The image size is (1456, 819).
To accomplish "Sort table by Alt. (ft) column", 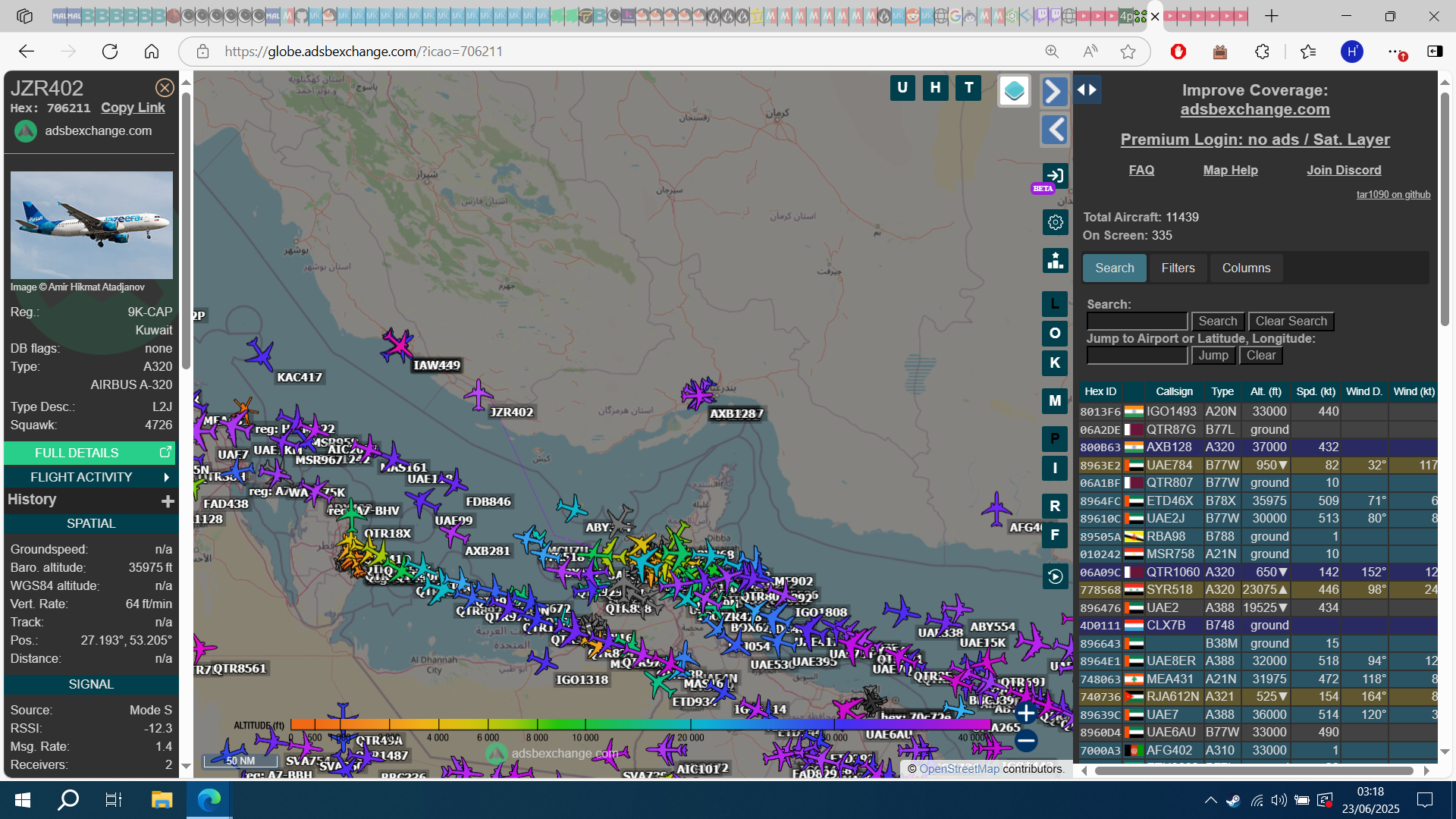I will coord(1266,391).
